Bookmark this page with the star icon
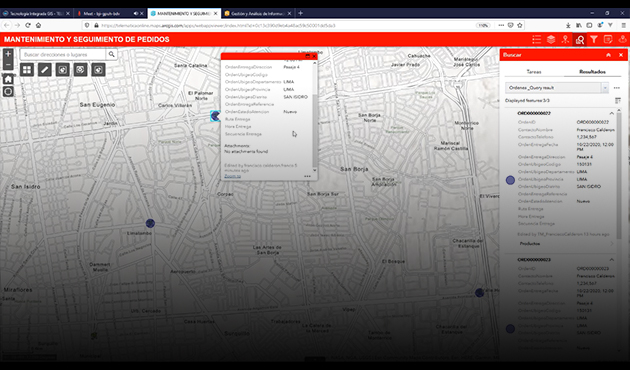 coord(520,25)
